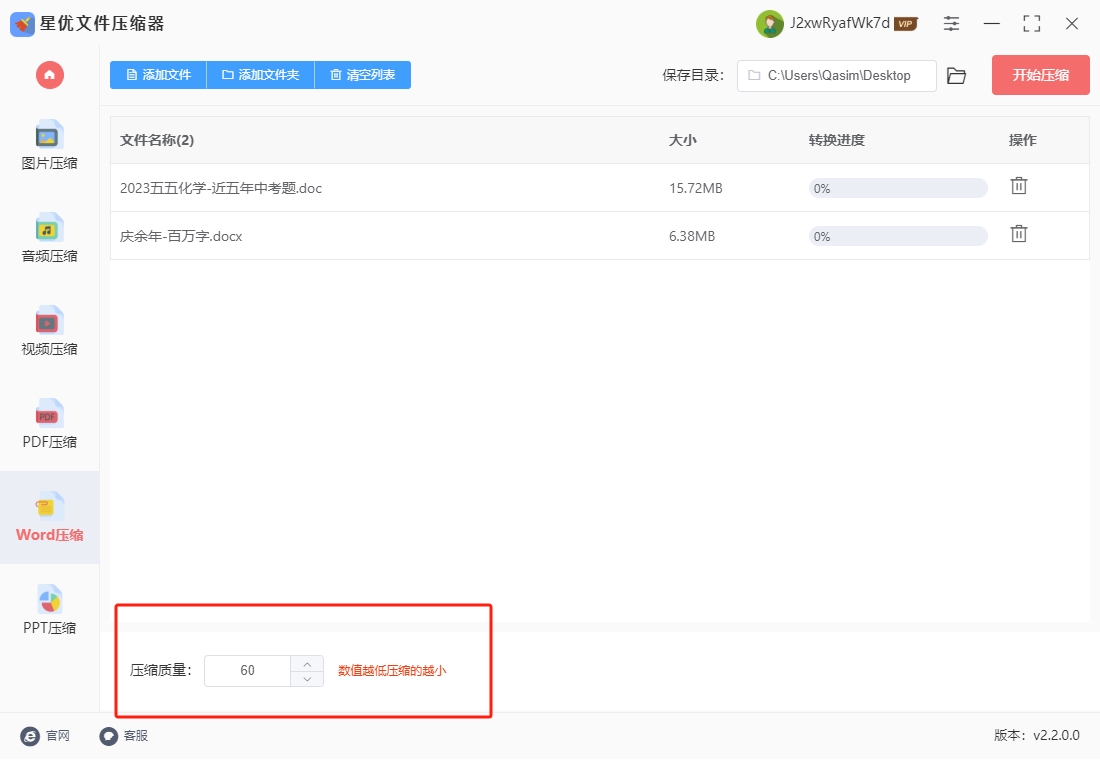Screen dimensions: 1100x760
Task: Go to the home page icon
Action: pyautogui.click(x=50, y=75)
